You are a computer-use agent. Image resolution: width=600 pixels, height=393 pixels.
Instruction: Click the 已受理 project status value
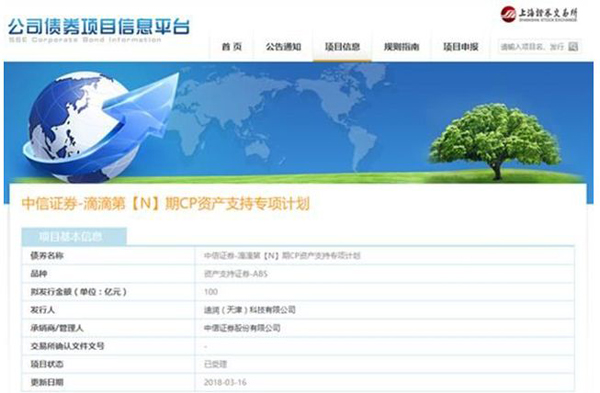pyautogui.click(x=215, y=364)
